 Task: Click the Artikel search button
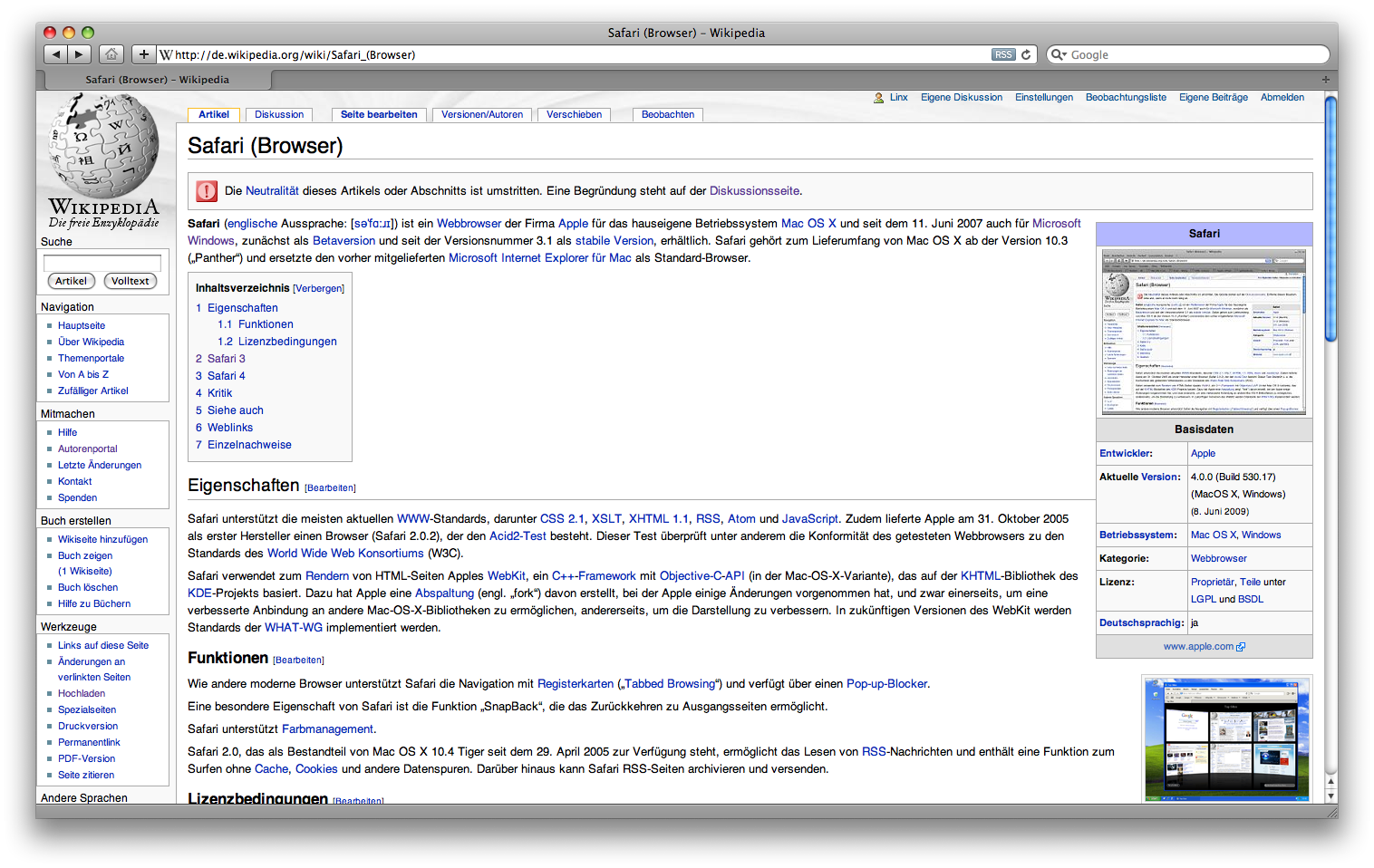(x=71, y=281)
